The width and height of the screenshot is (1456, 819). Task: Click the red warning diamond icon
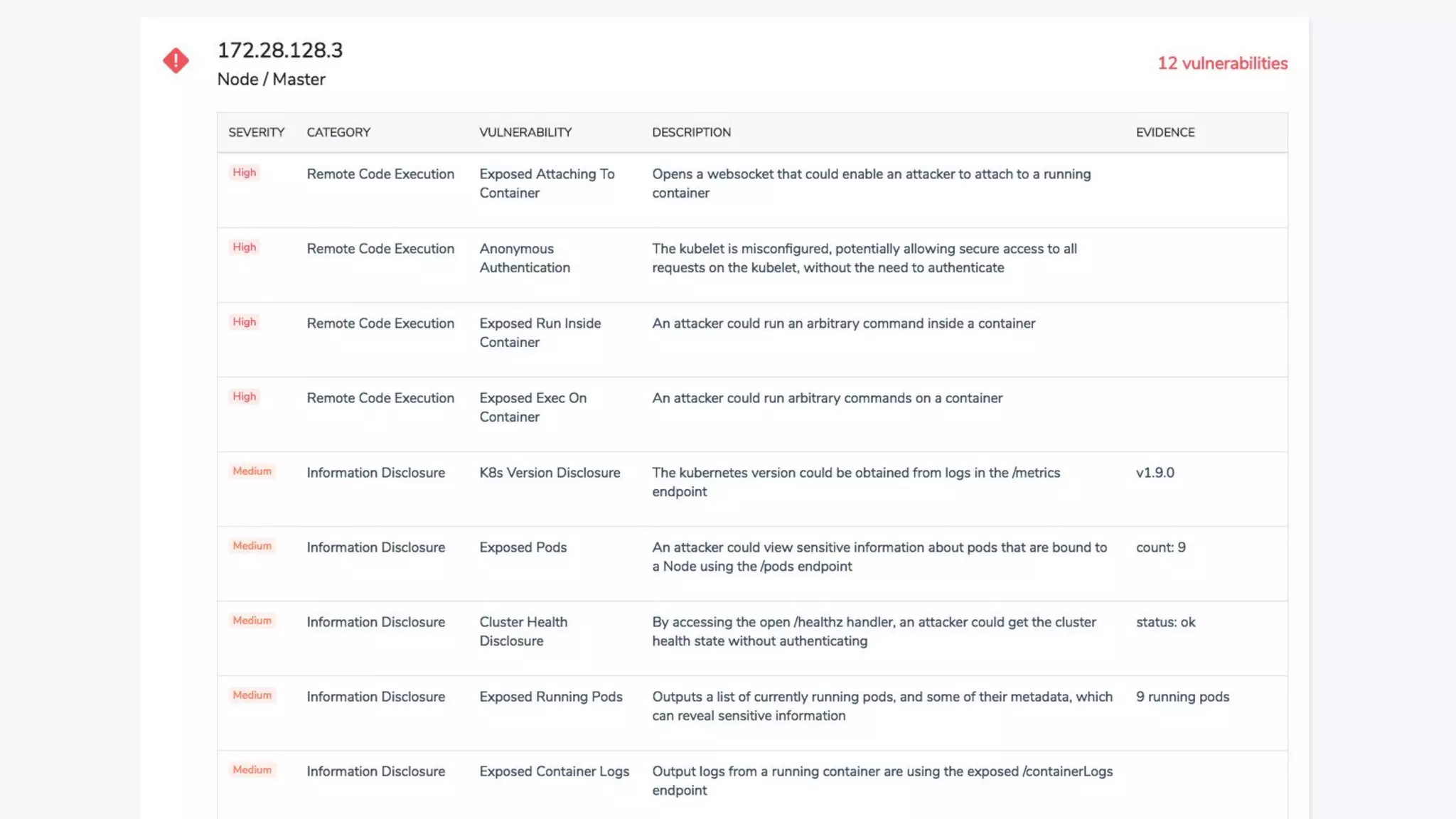[176, 60]
